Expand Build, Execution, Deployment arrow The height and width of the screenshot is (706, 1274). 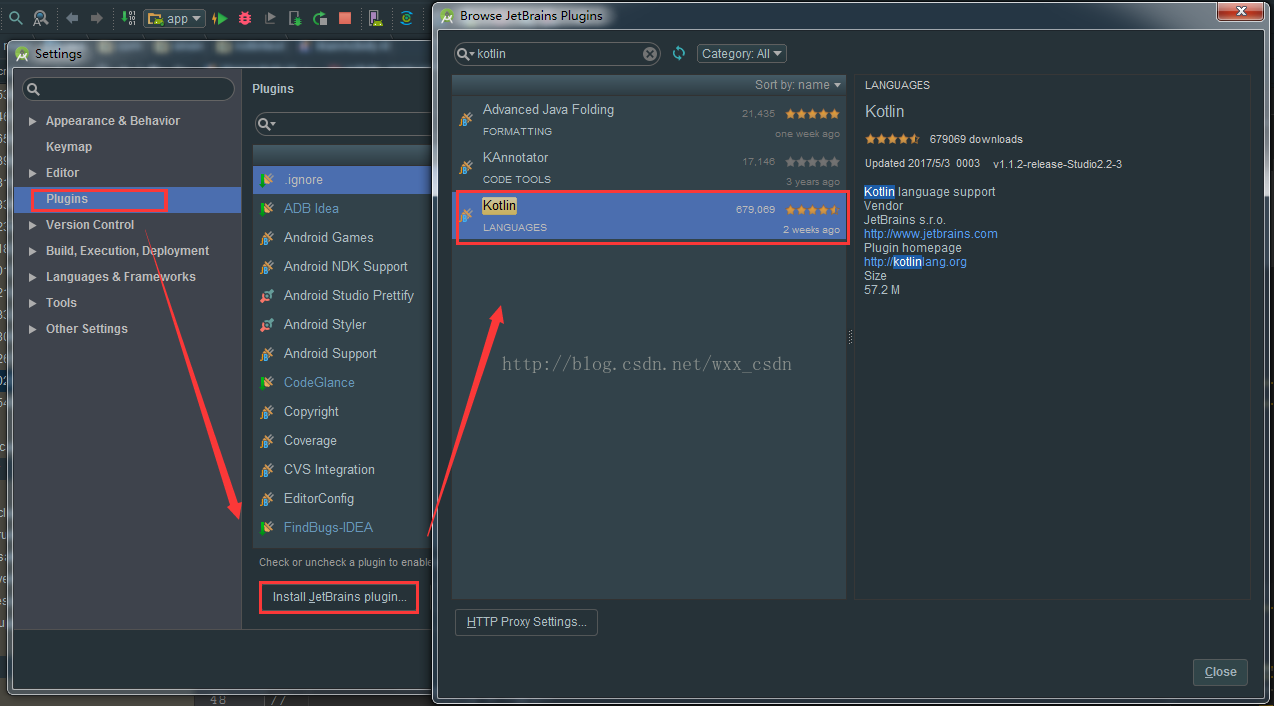tap(33, 251)
